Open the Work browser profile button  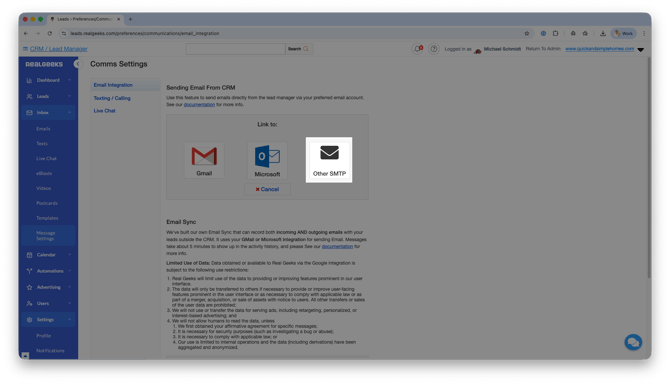(624, 33)
